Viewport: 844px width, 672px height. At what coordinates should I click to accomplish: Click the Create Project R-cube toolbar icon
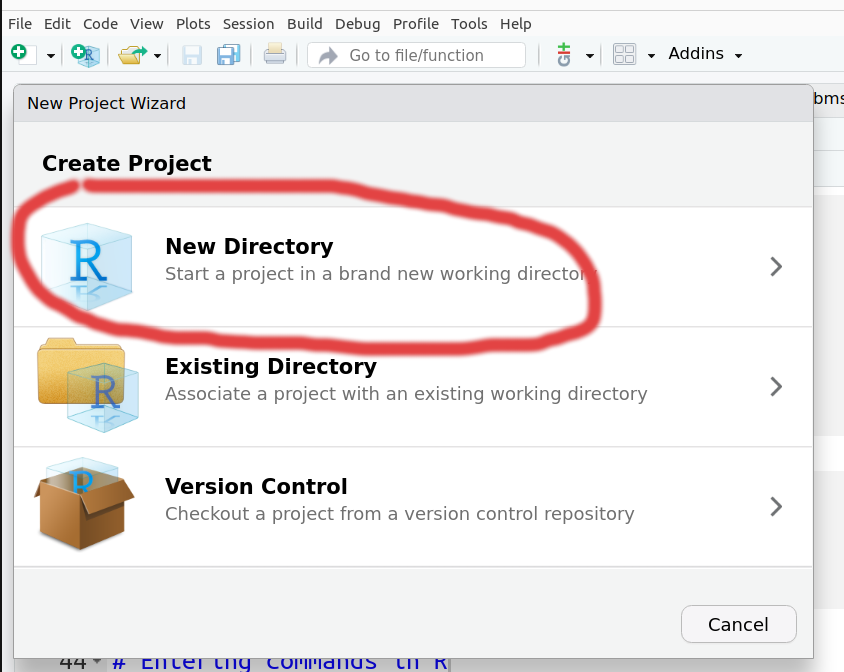click(85, 55)
